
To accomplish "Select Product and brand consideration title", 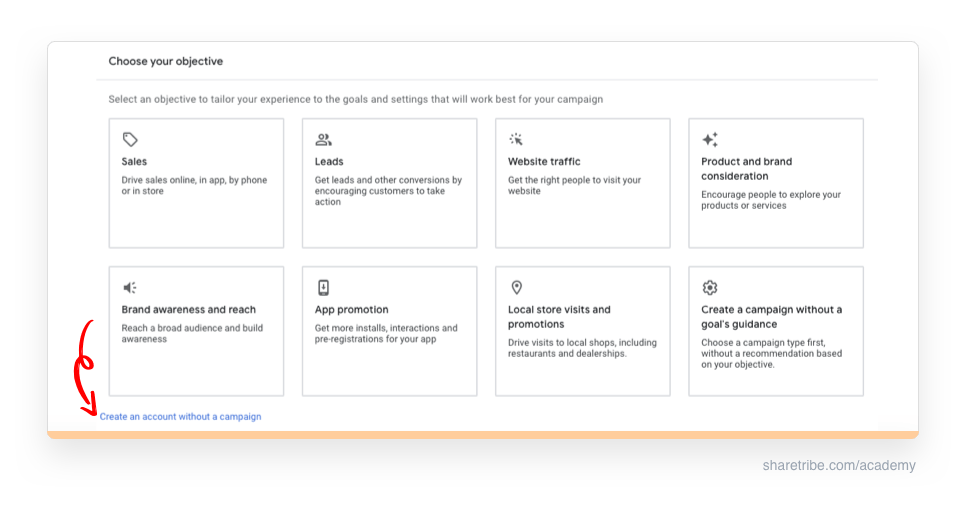I will pos(747,168).
